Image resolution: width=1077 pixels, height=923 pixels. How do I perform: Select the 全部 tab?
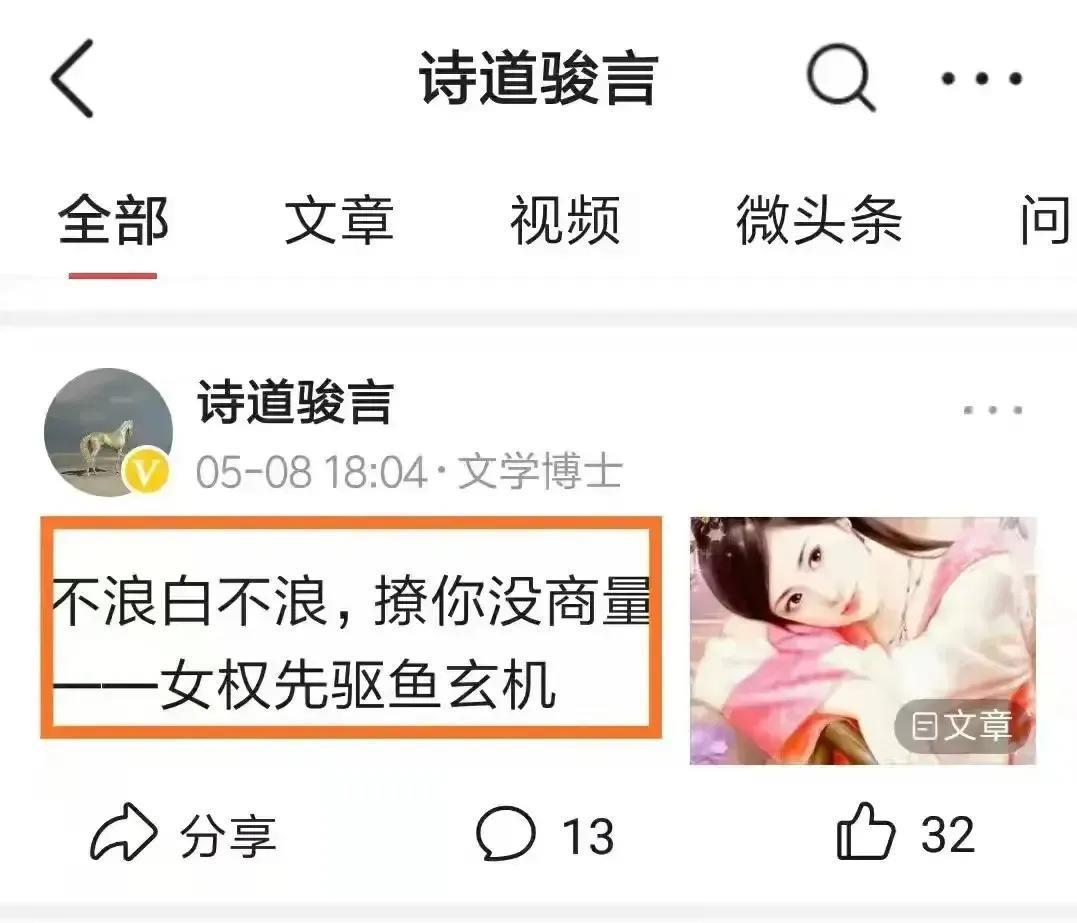113,220
